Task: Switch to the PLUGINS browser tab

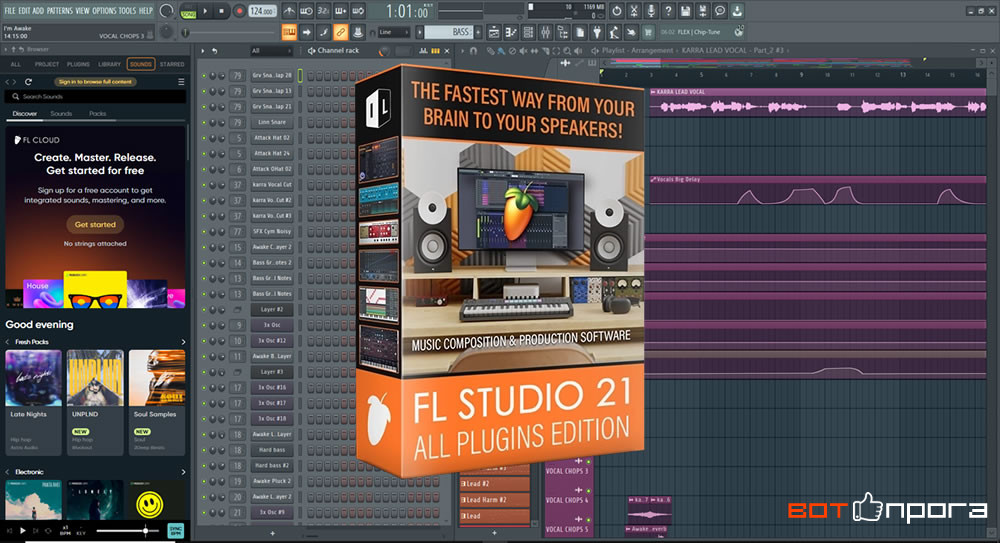Action: [x=78, y=64]
